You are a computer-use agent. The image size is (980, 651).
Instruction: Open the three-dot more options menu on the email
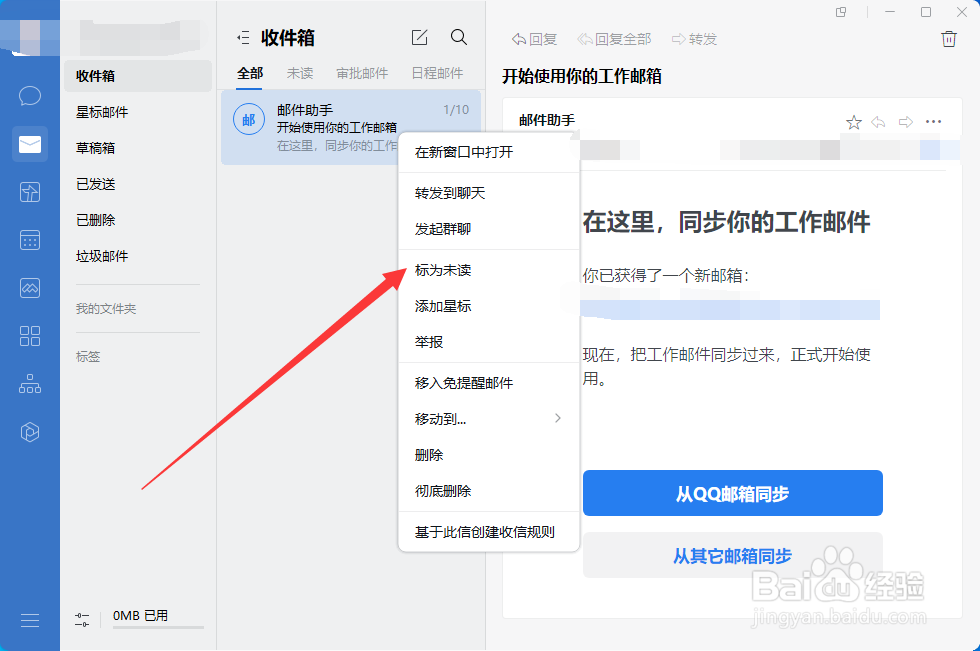click(x=933, y=121)
